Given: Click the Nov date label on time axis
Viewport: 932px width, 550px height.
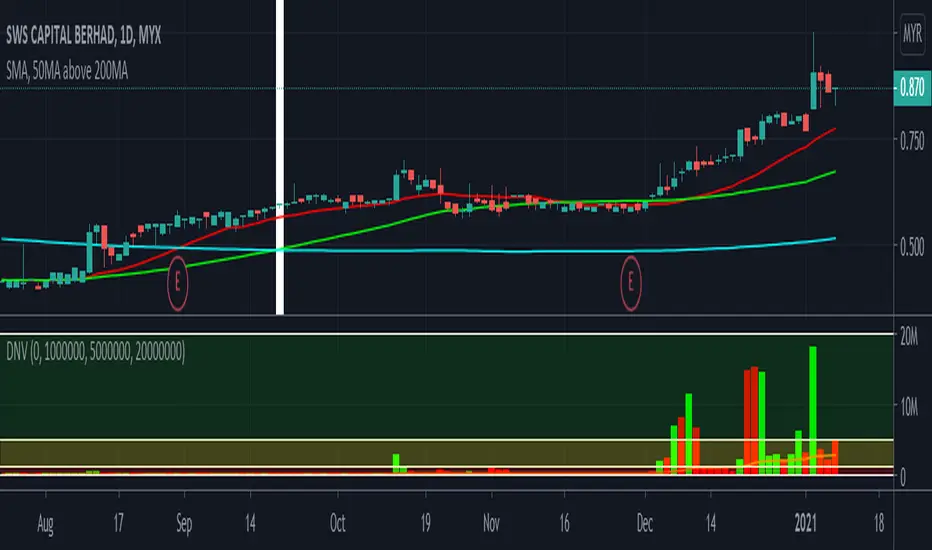Looking at the screenshot, I should click(492, 524).
